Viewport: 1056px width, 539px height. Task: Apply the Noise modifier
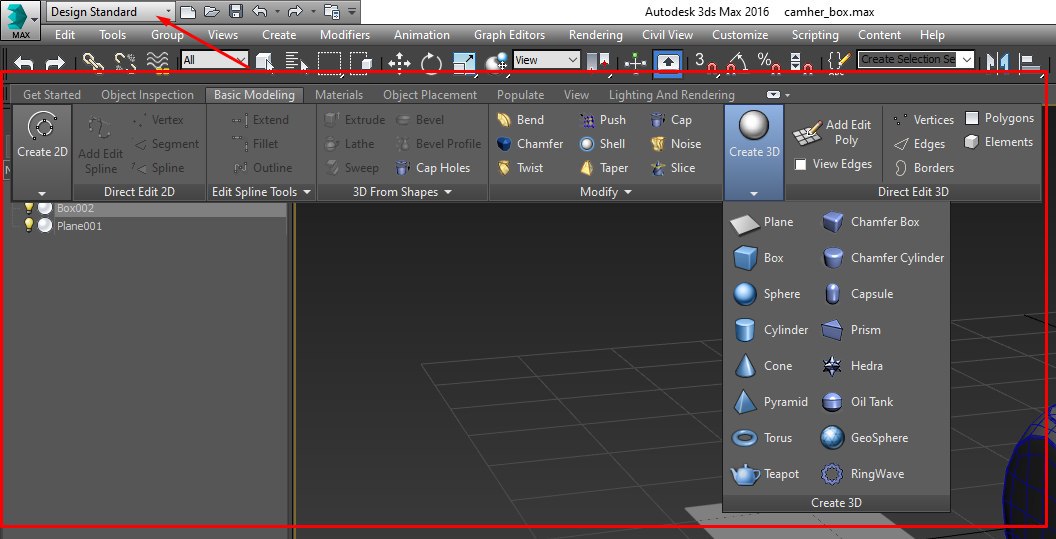(676, 144)
